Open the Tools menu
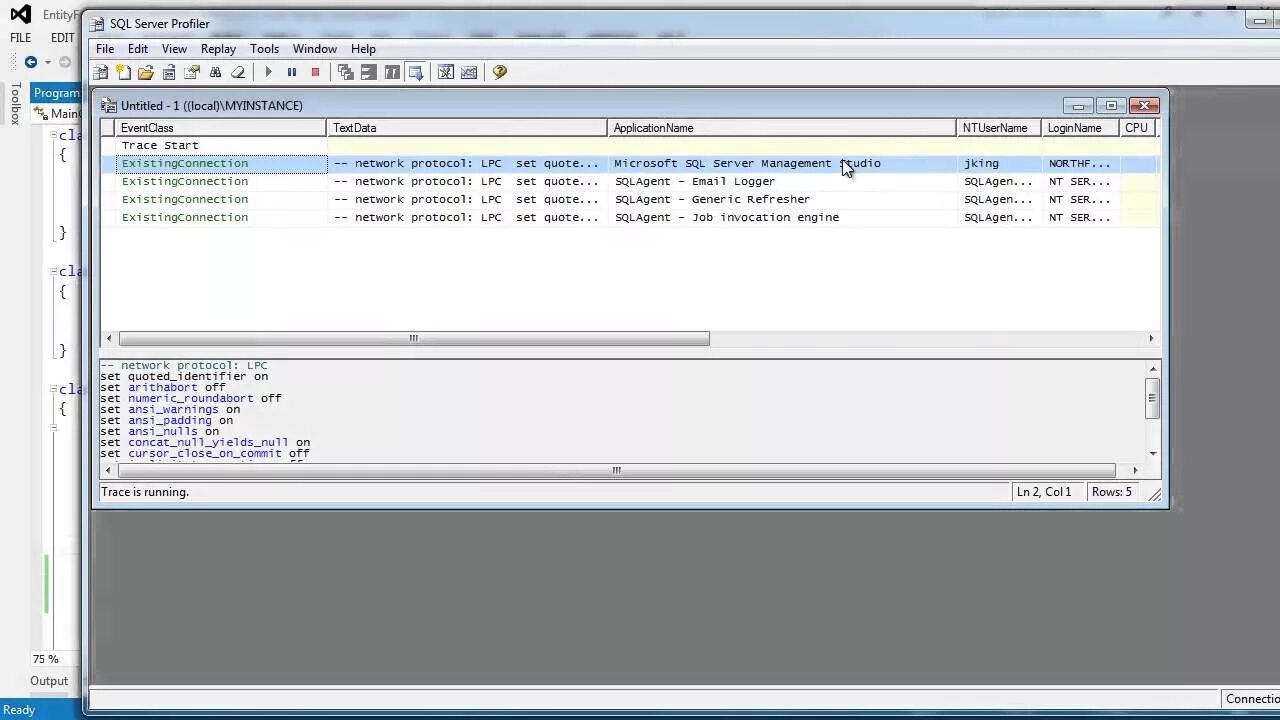The width and height of the screenshot is (1280, 720). coord(264,48)
